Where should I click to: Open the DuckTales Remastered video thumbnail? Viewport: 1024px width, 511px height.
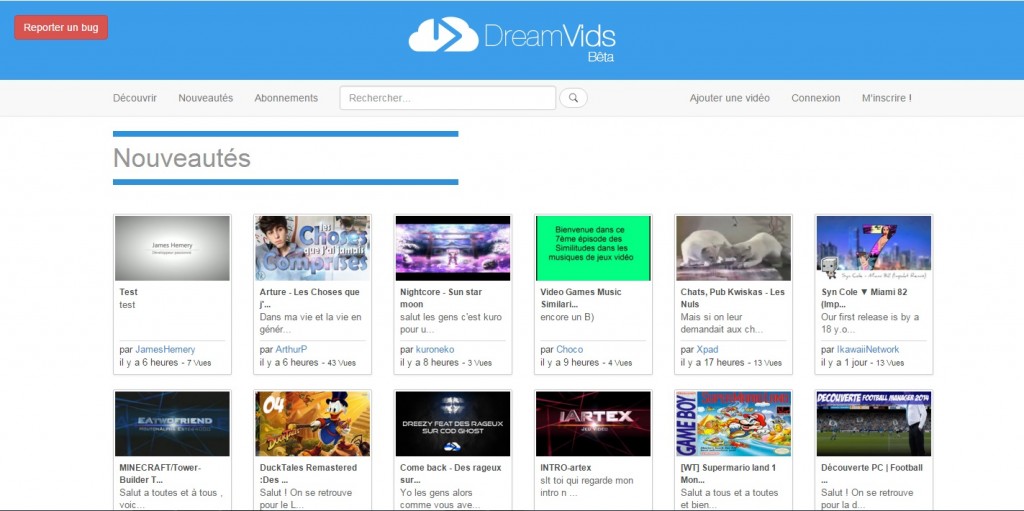point(312,423)
